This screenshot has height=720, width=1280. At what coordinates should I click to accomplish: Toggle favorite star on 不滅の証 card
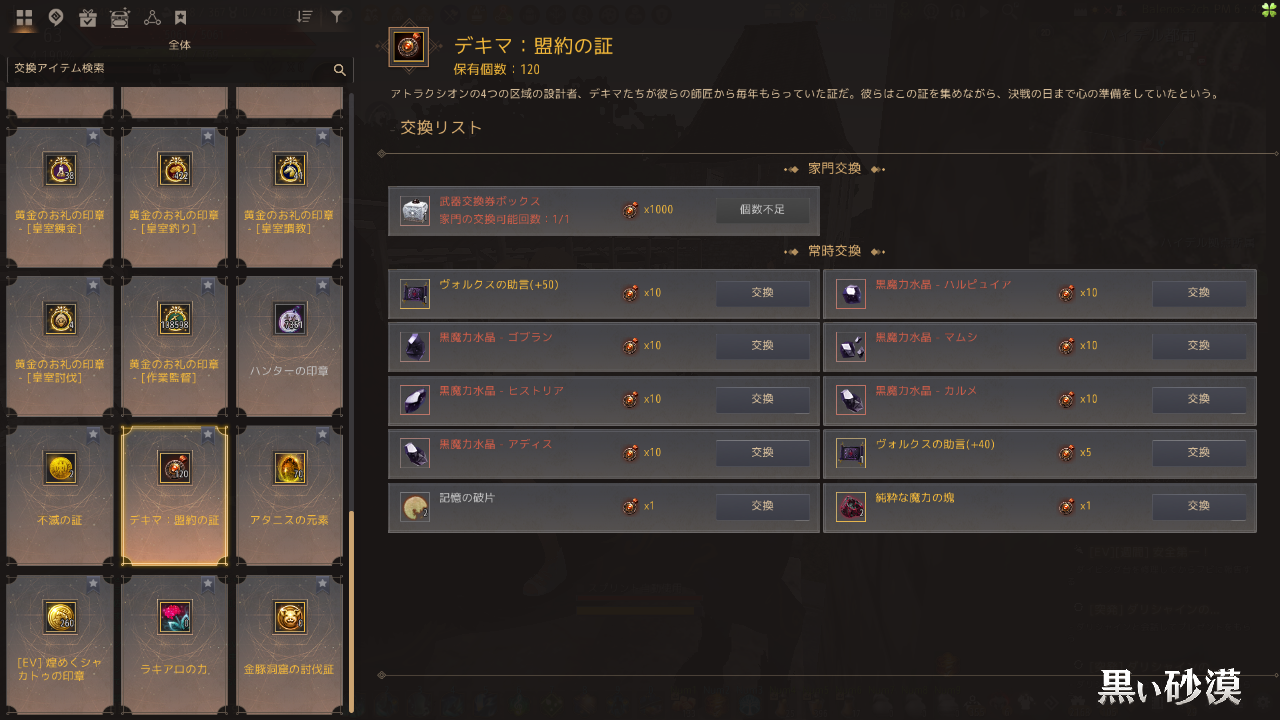pyautogui.click(x=93, y=435)
